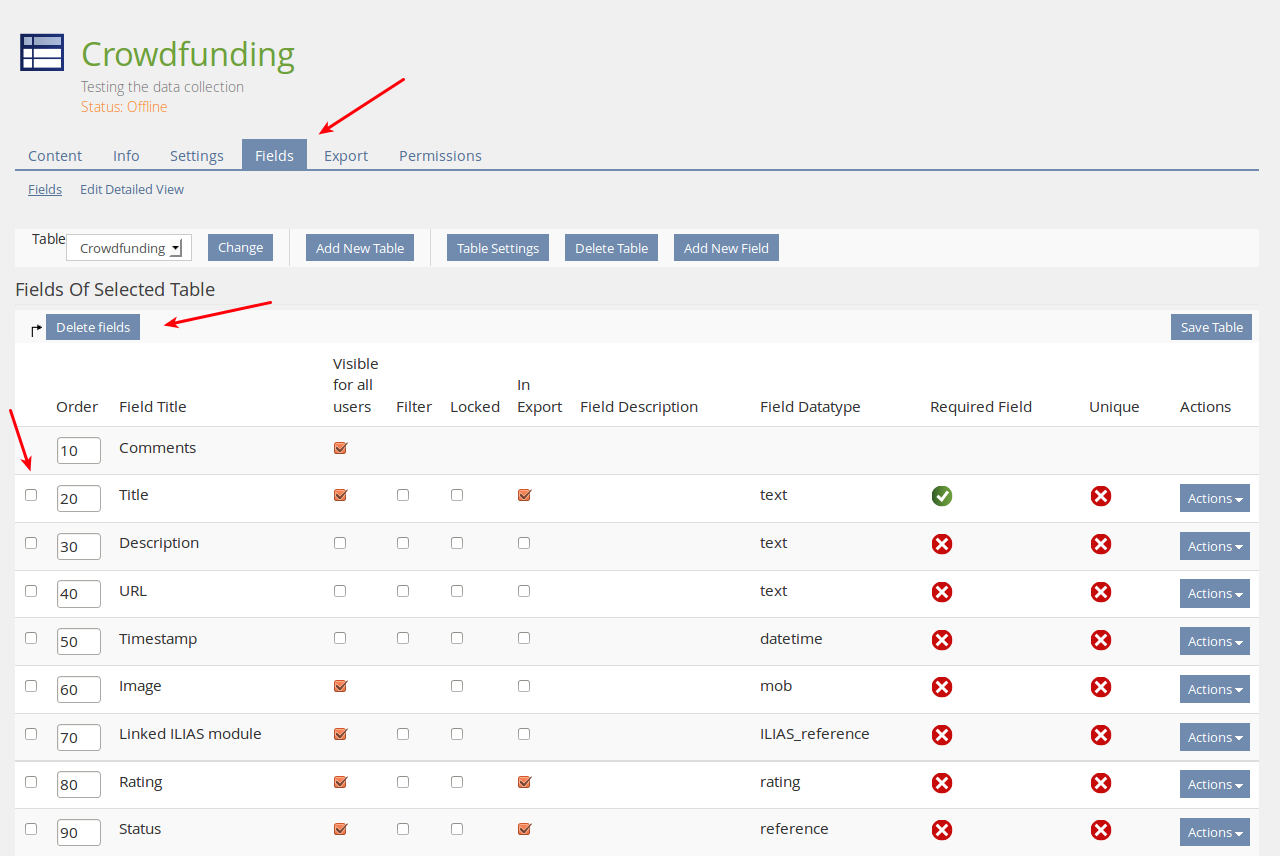
Task: Open the Permissions tab
Action: (440, 156)
